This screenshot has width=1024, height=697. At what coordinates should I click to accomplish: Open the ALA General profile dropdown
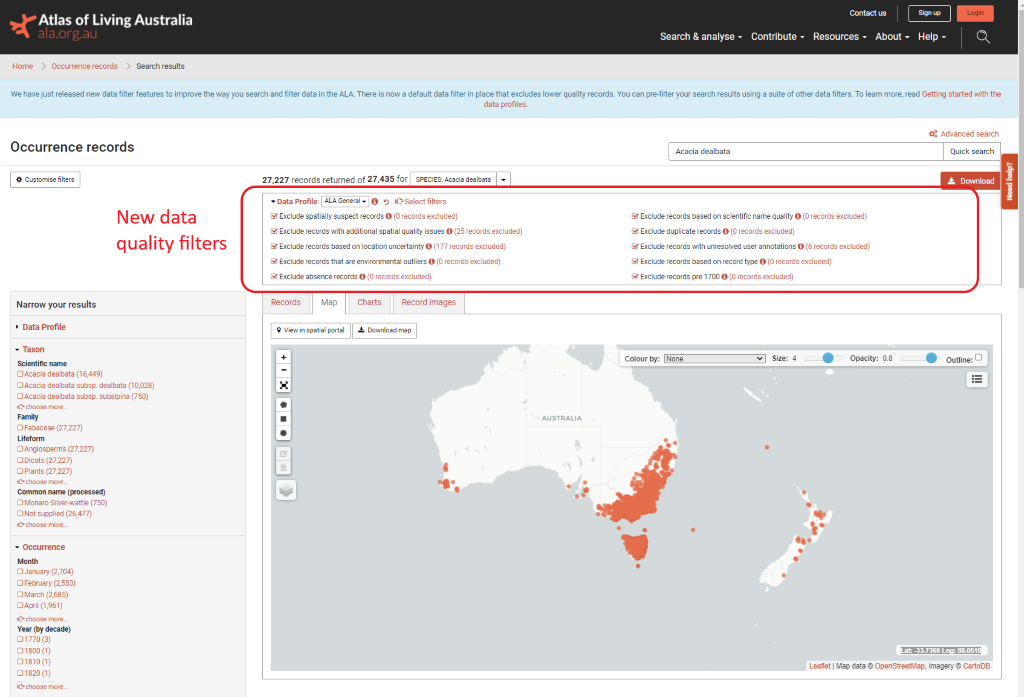(x=345, y=201)
